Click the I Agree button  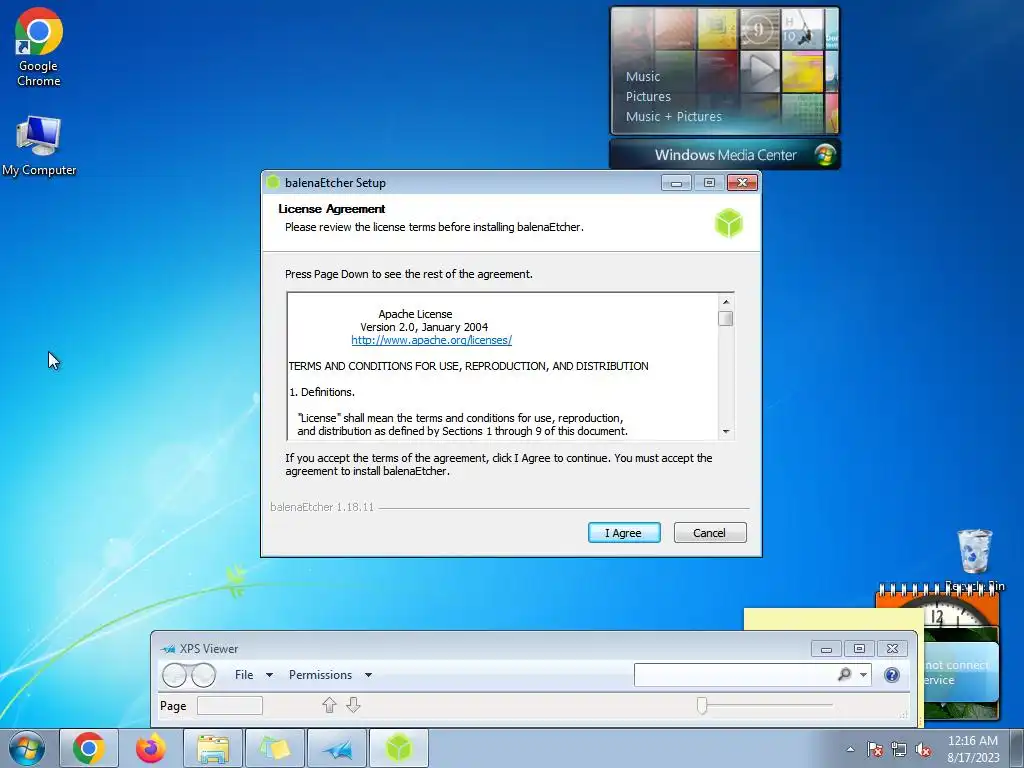624,533
